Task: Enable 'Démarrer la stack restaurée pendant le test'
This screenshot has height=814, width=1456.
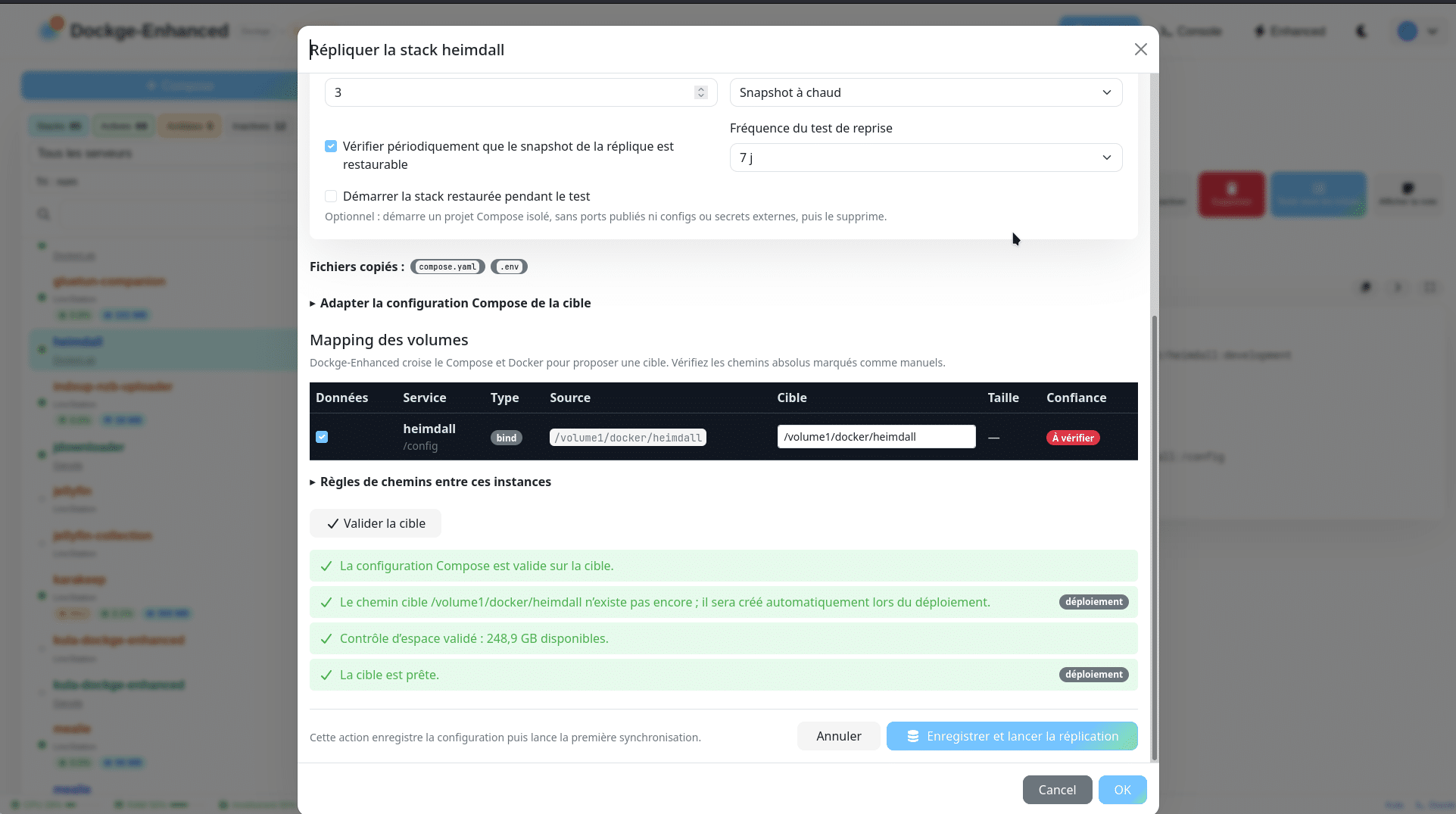Action: coord(331,196)
